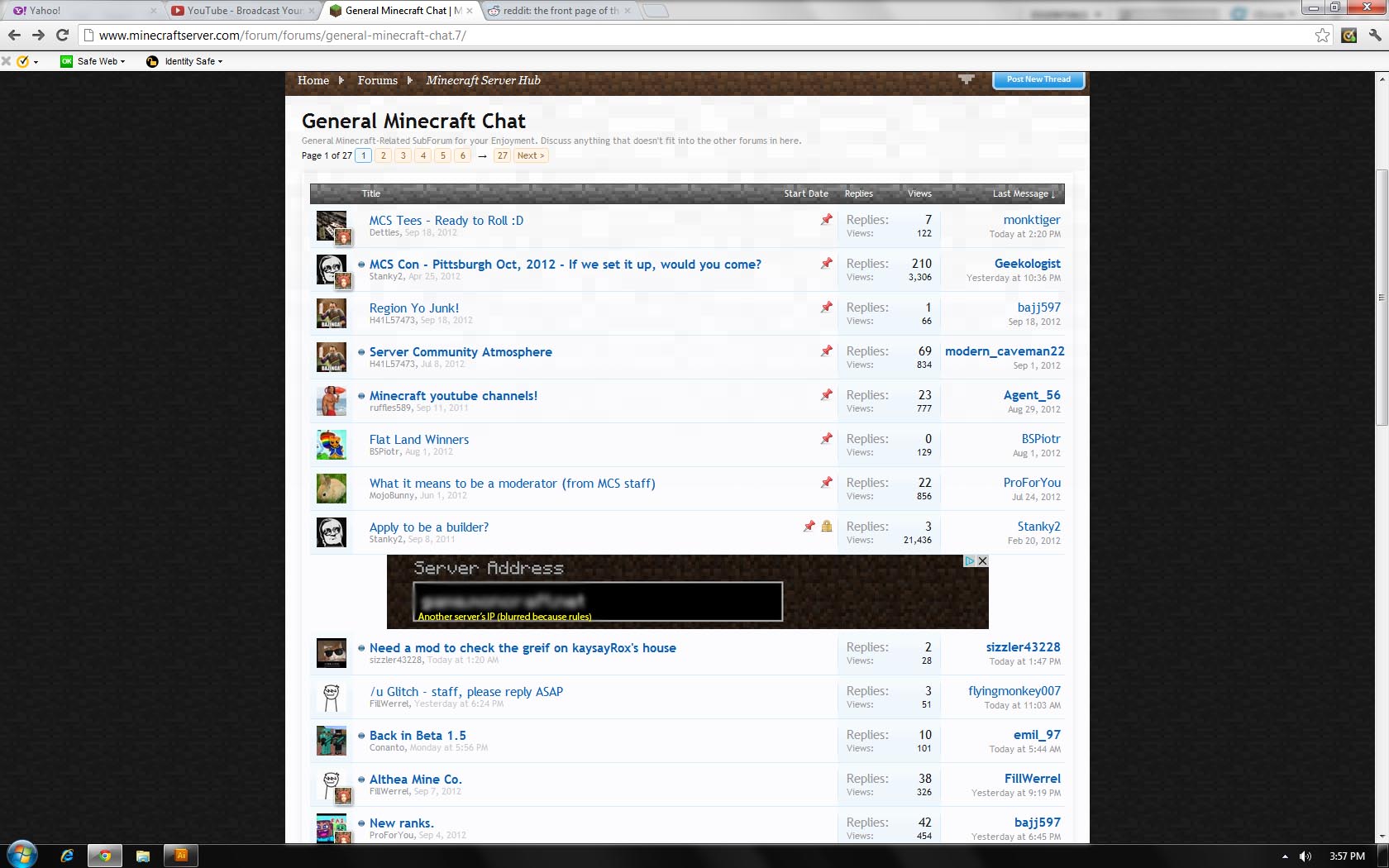The image size is (1389, 868).
Task: Sort by Last Message column
Action: coord(1023,193)
